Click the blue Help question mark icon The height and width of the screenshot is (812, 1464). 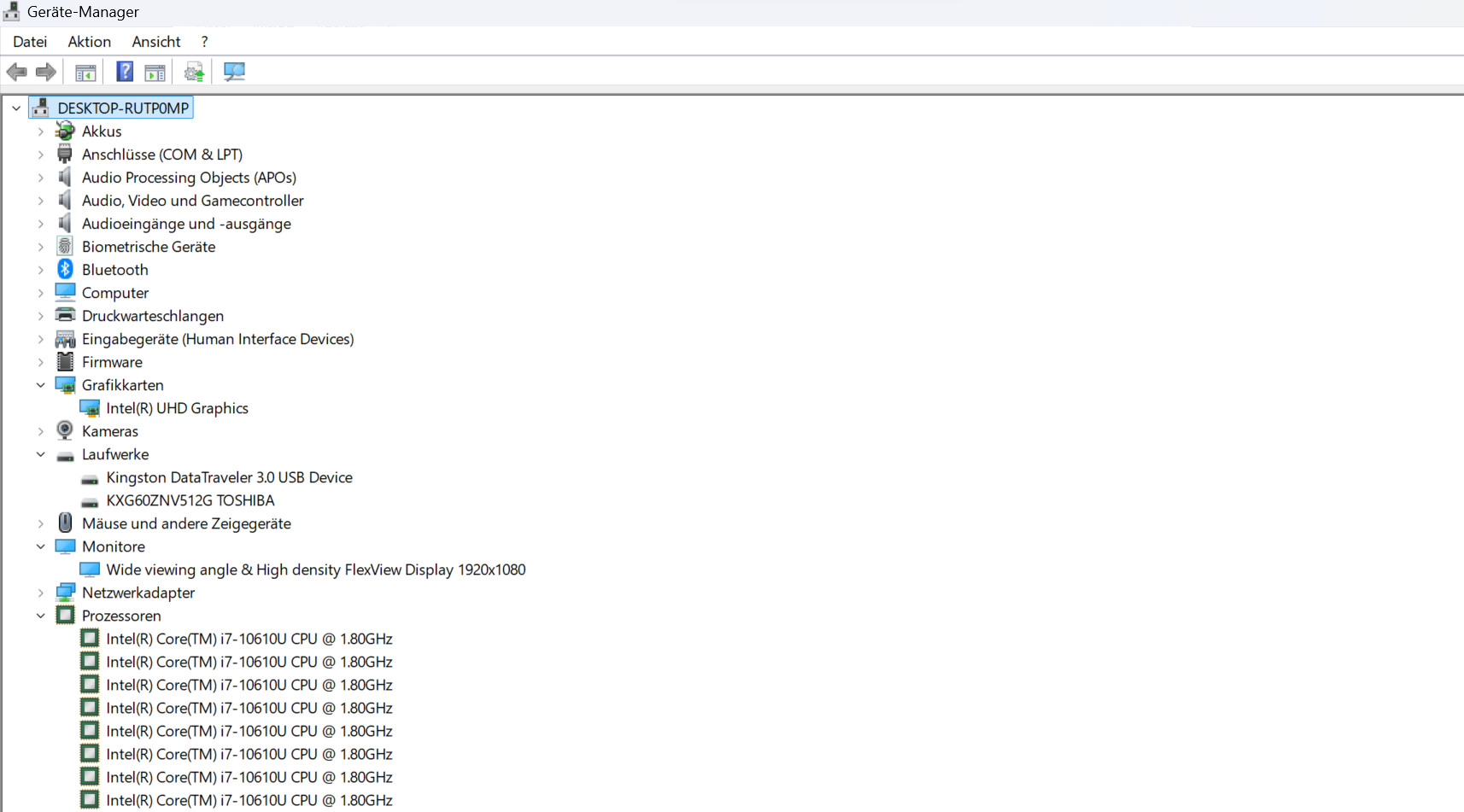coord(125,73)
